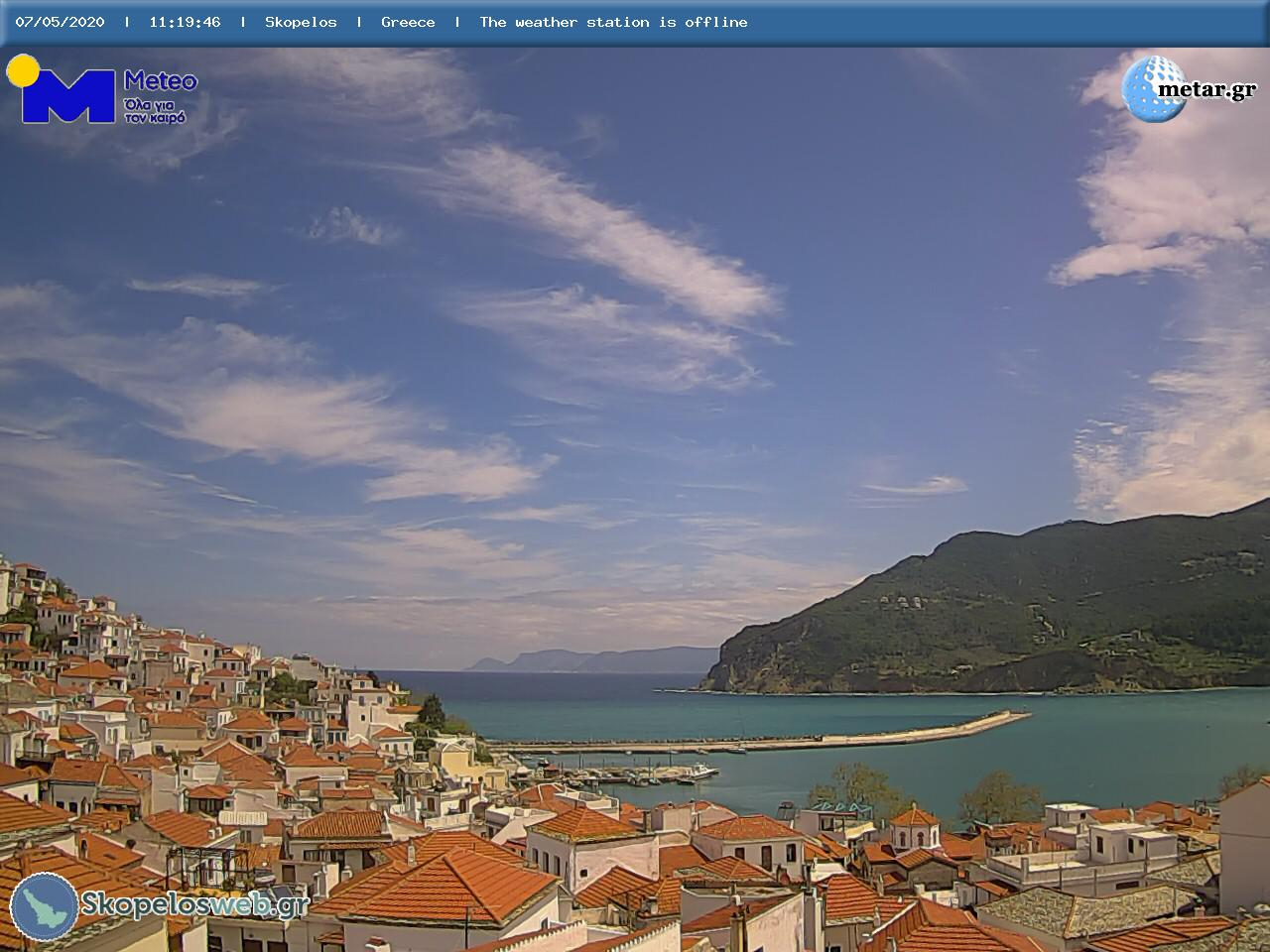
Task: Click the Meteo logo icon
Action: 62,89
